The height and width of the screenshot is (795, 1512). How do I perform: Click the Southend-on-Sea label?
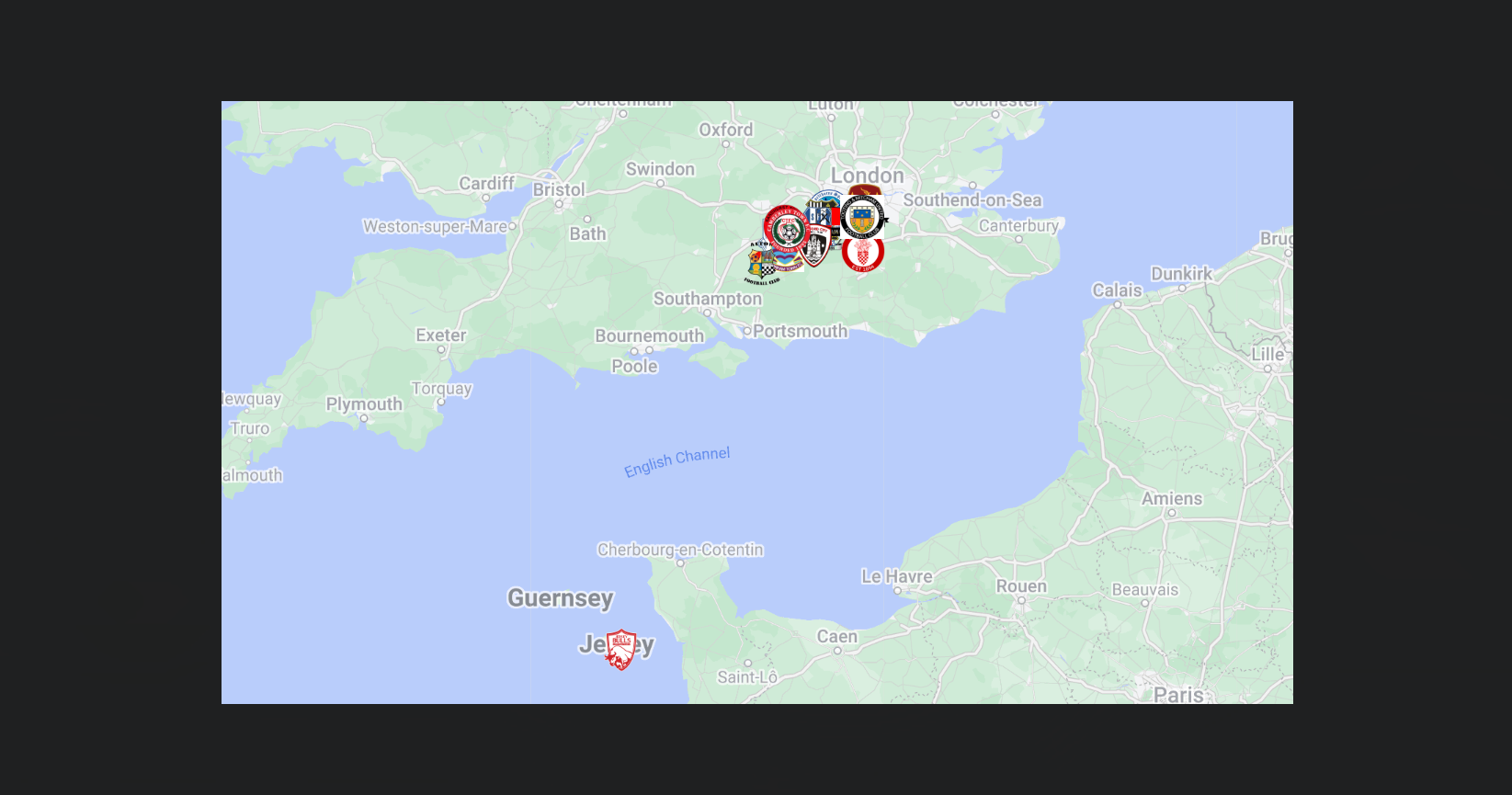coord(972,199)
